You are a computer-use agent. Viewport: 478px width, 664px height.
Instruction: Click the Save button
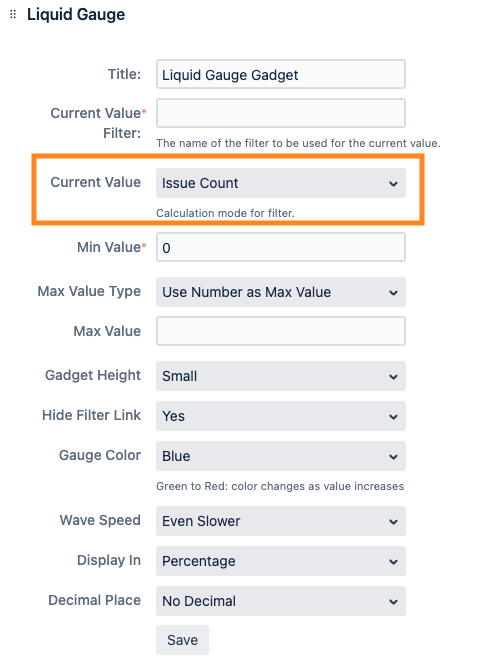182,640
